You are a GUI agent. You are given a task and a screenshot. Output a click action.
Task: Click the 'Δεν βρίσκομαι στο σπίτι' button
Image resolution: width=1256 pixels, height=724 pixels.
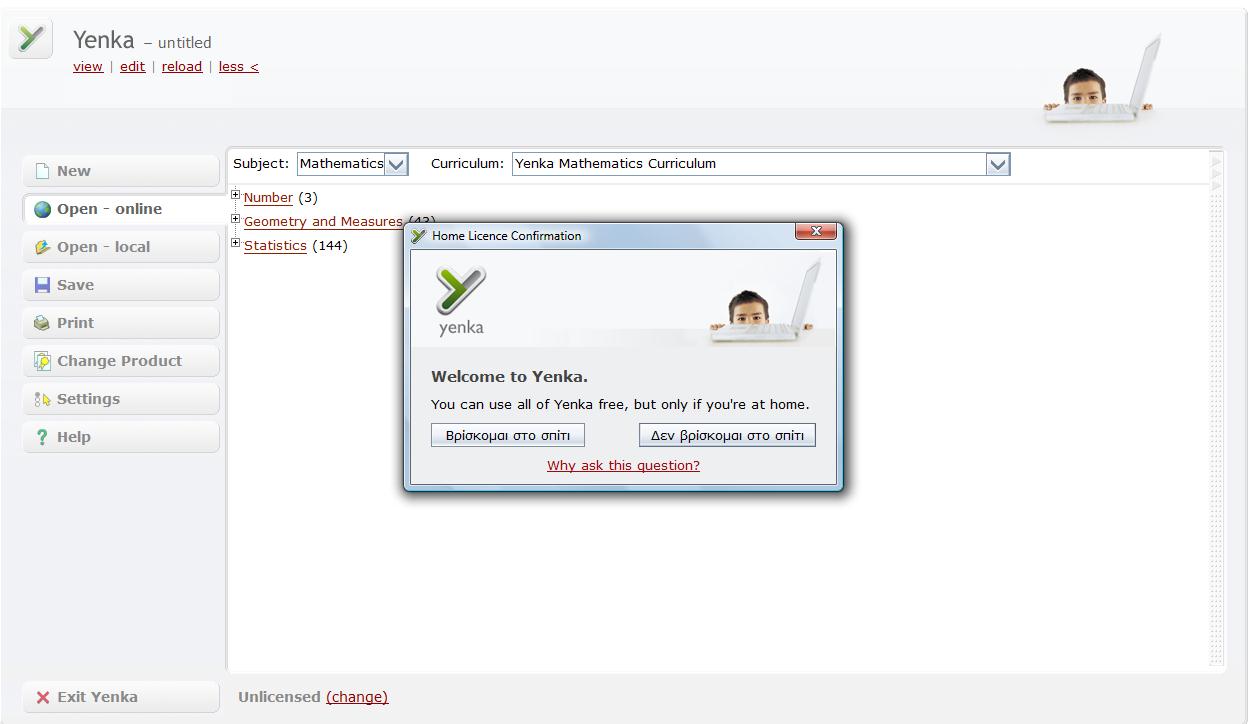click(727, 435)
